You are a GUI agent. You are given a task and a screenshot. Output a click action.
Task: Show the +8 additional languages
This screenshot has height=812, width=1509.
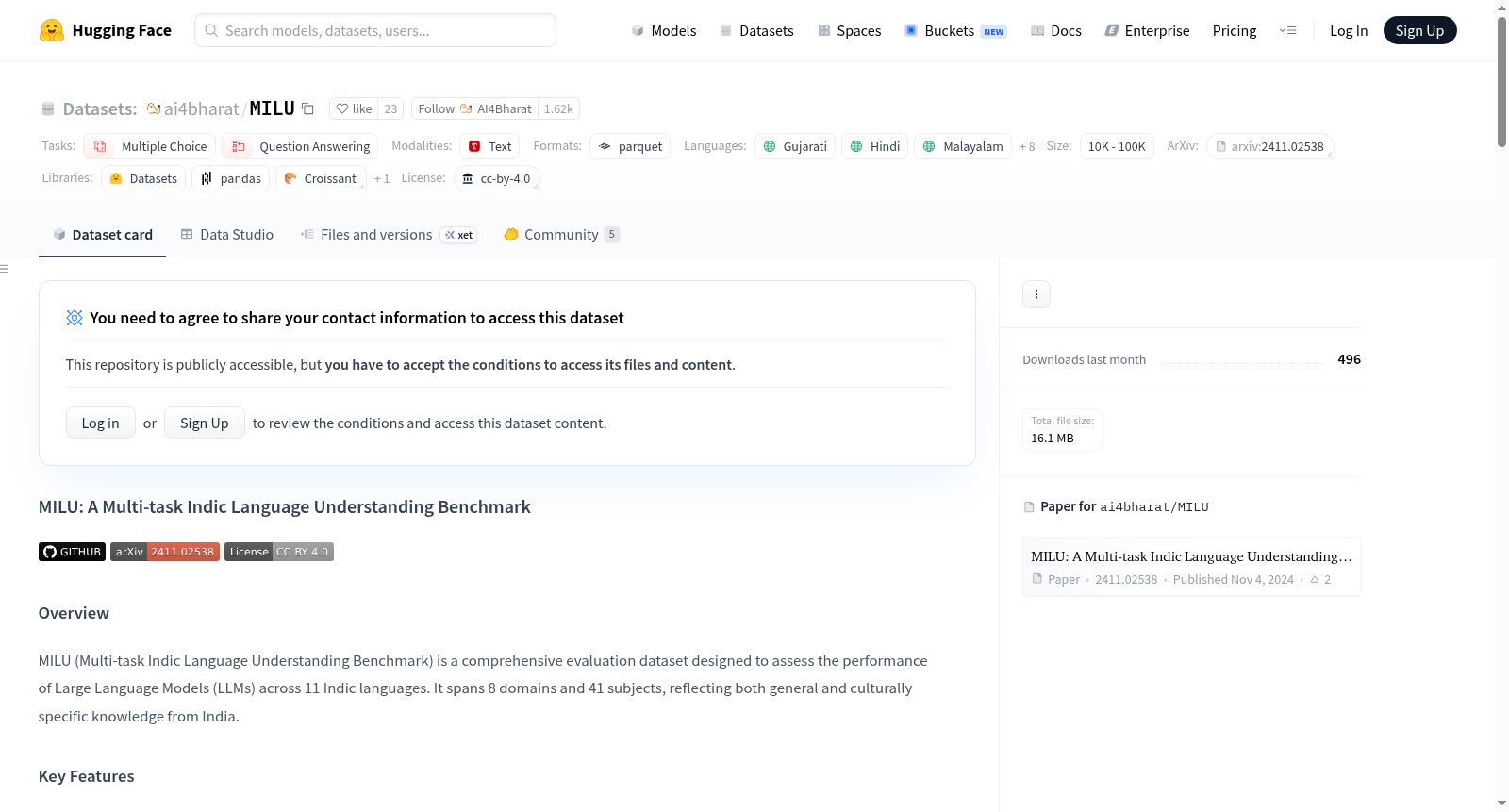pos(1027,146)
